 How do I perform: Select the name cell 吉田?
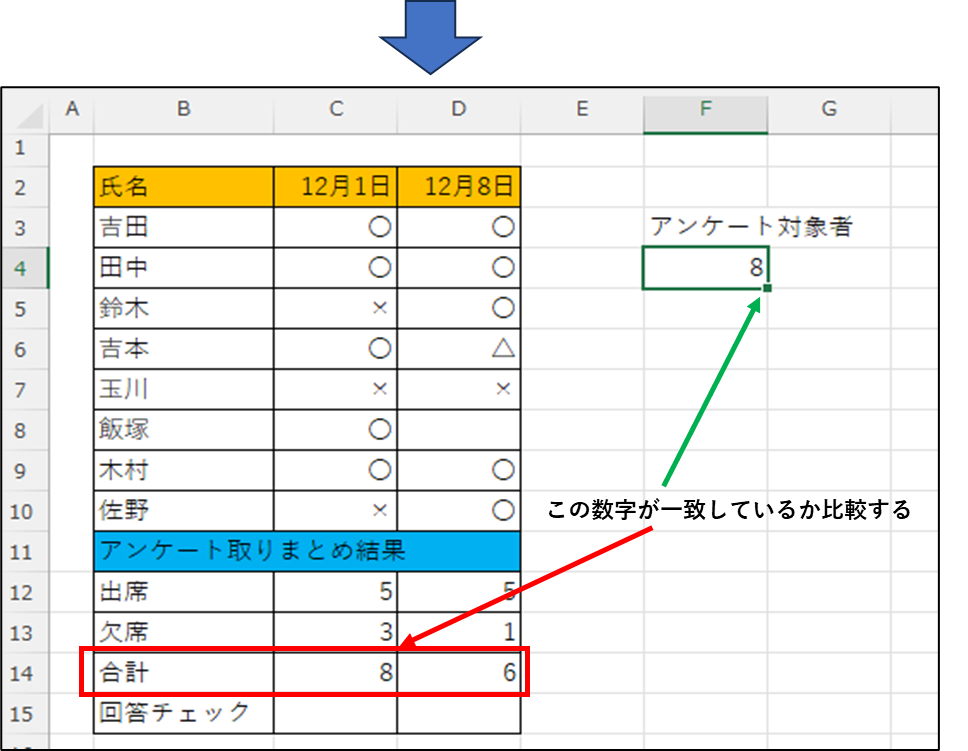183,227
